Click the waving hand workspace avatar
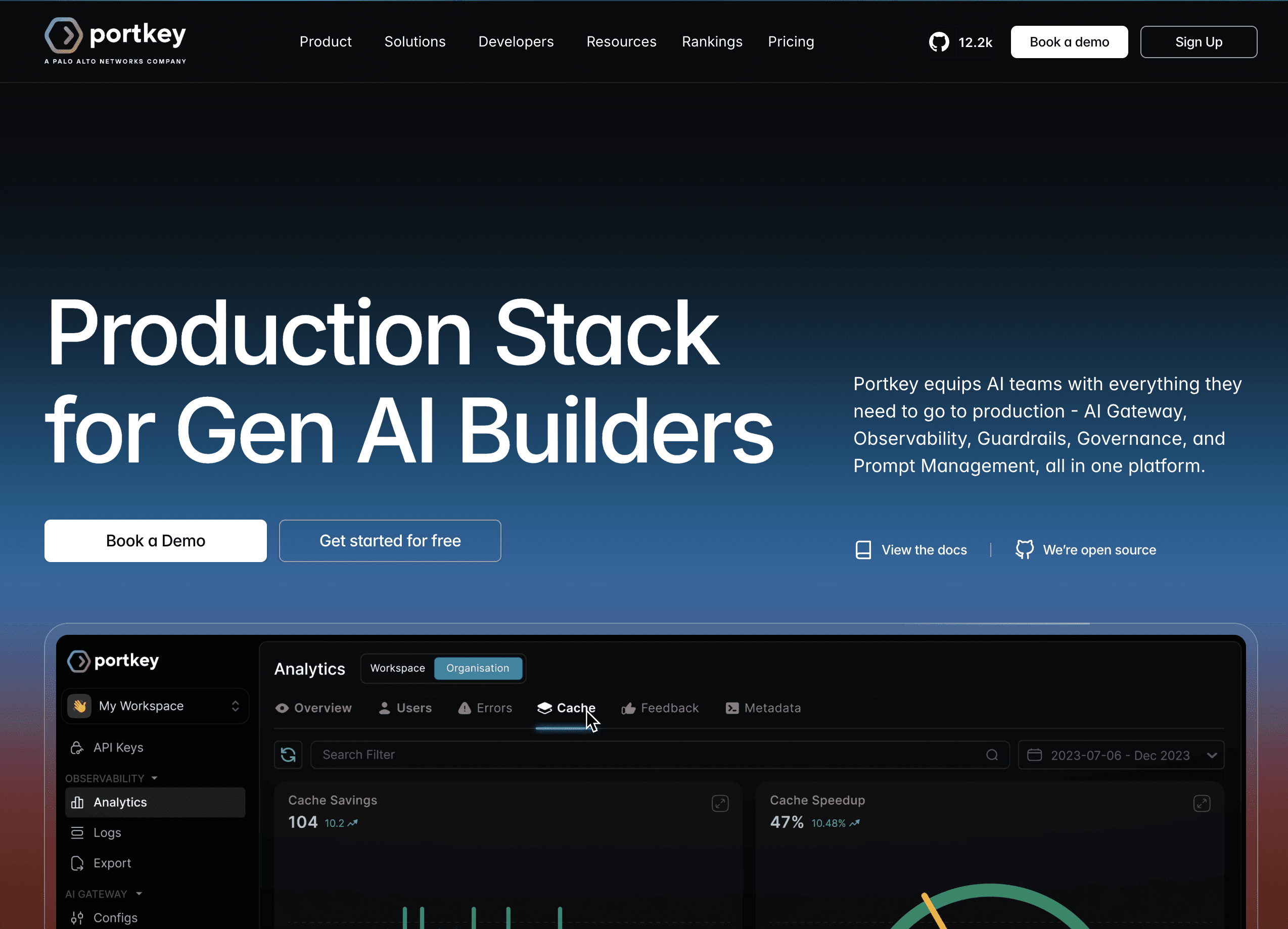Viewport: 1288px width, 929px height. (79, 706)
